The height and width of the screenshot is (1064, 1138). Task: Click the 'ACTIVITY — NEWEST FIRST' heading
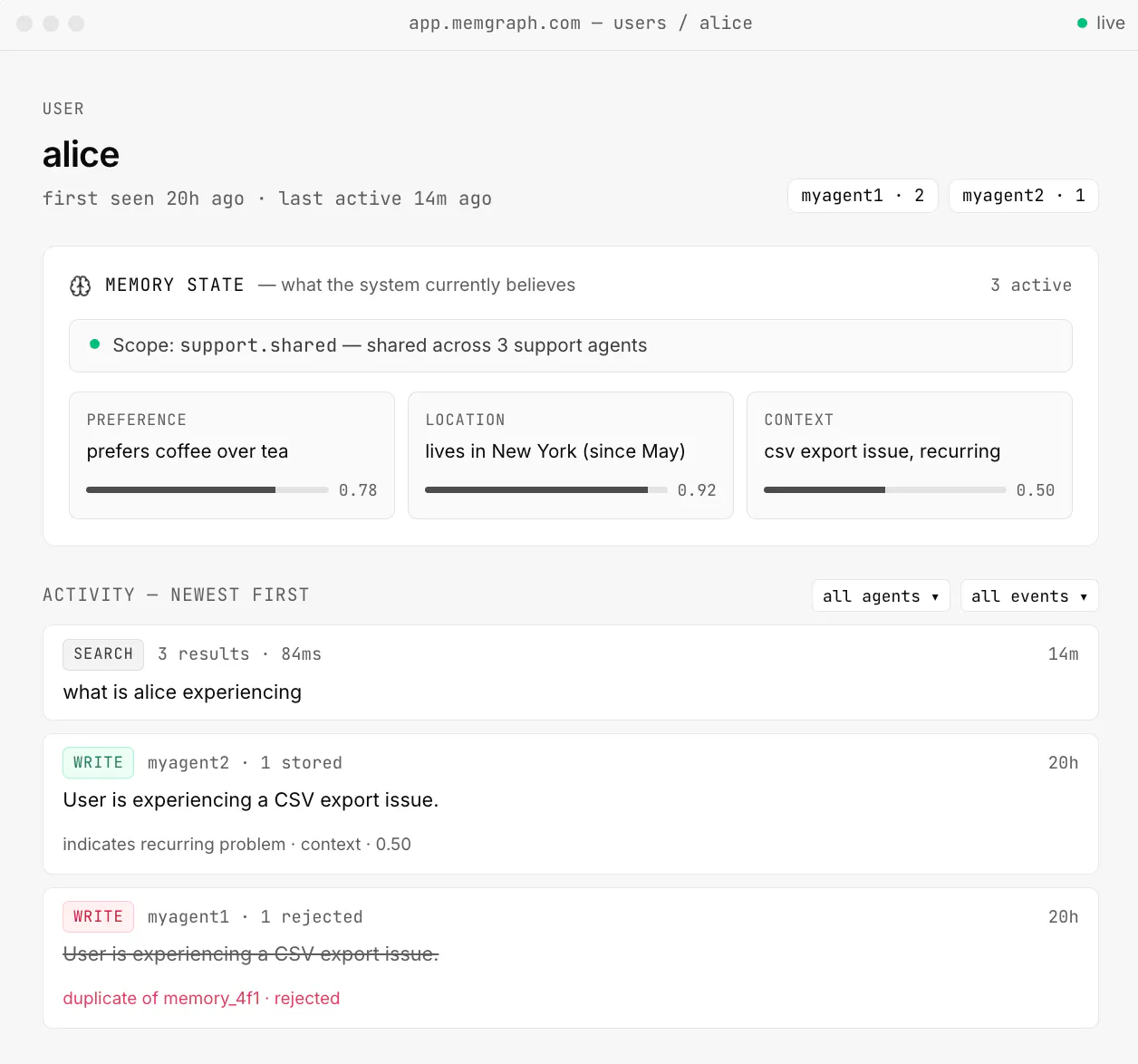pyautogui.click(x=176, y=595)
